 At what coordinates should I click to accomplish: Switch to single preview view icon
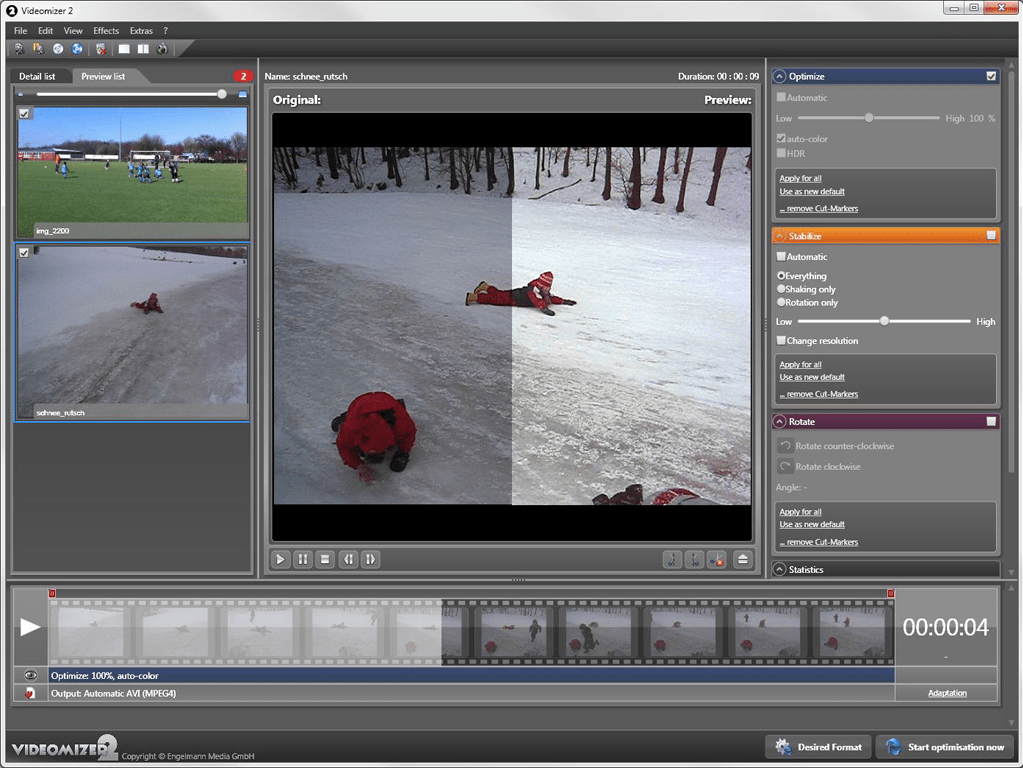(x=123, y=48)
